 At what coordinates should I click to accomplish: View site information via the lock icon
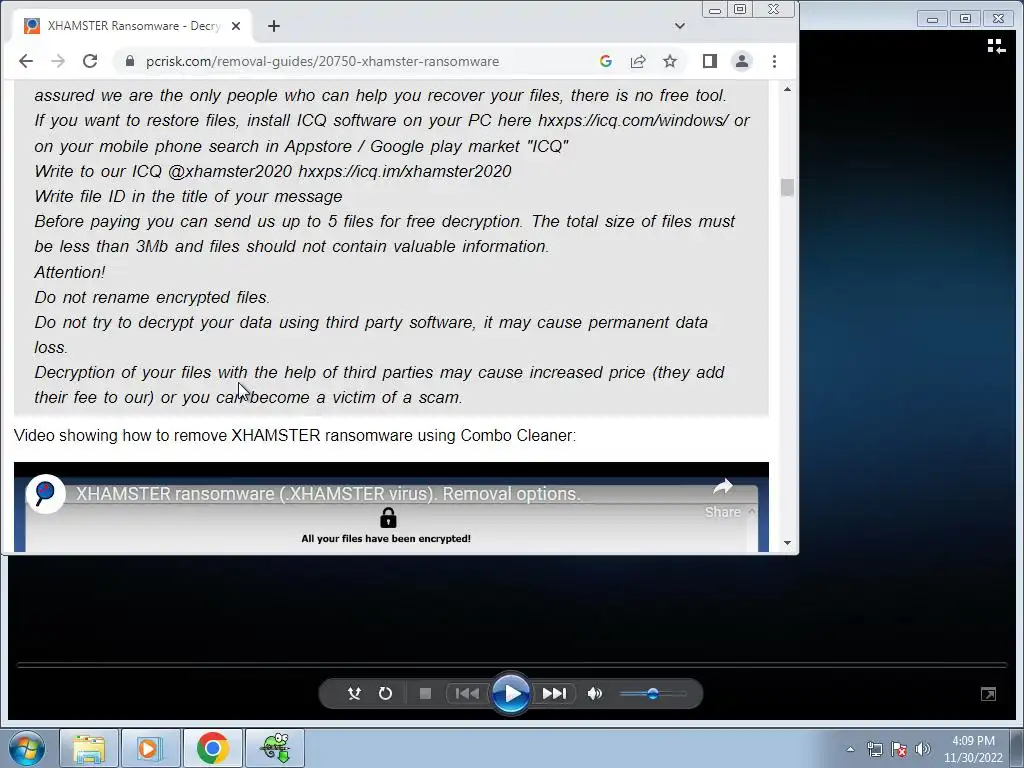click(x=129, y=61)
